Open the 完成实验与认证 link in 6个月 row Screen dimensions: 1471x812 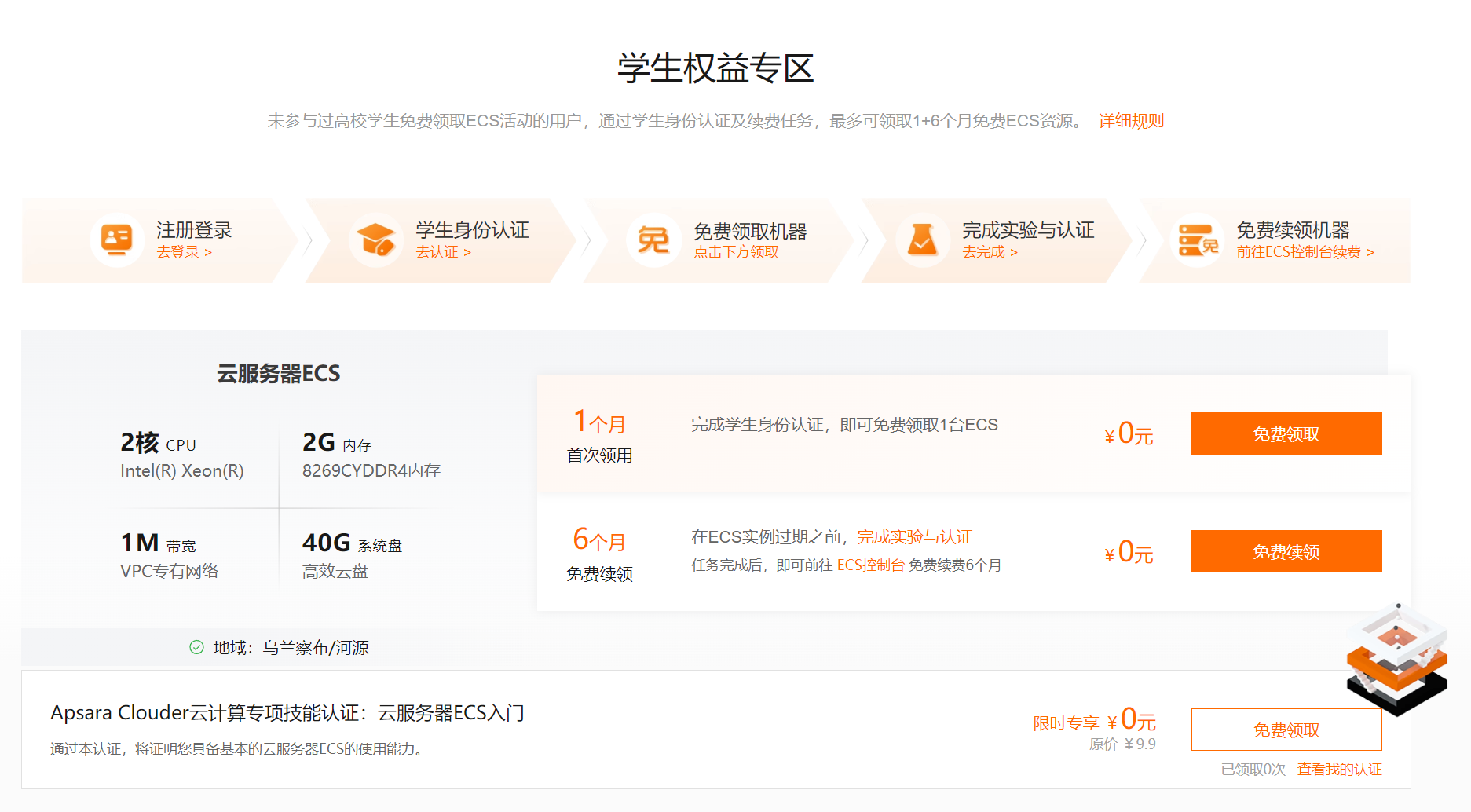(x=914, y=537)
